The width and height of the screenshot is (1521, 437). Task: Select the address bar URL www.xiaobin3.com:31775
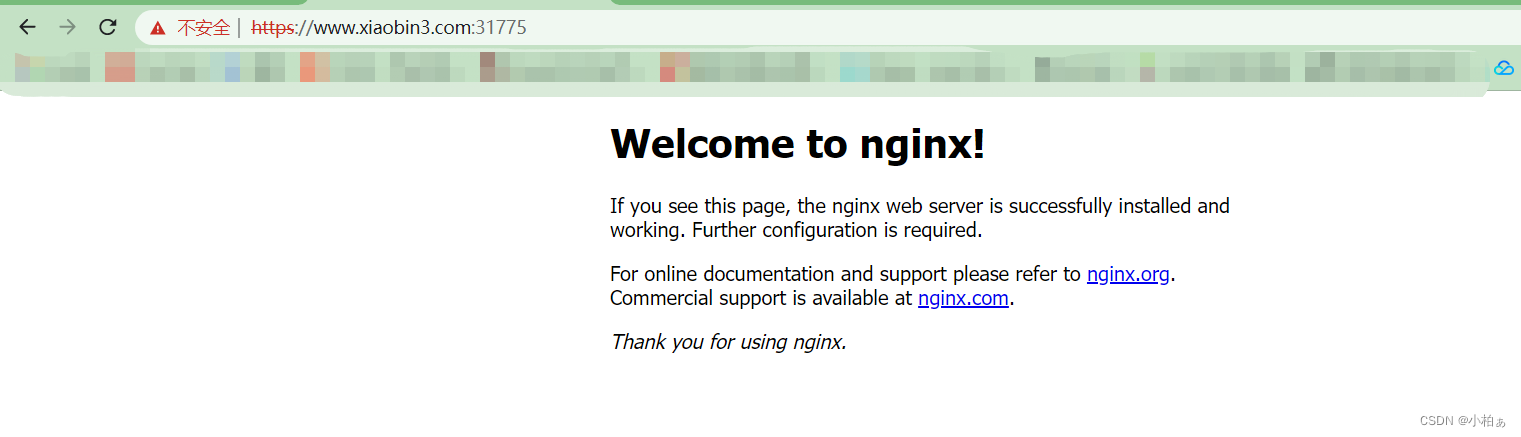point(389,28)
